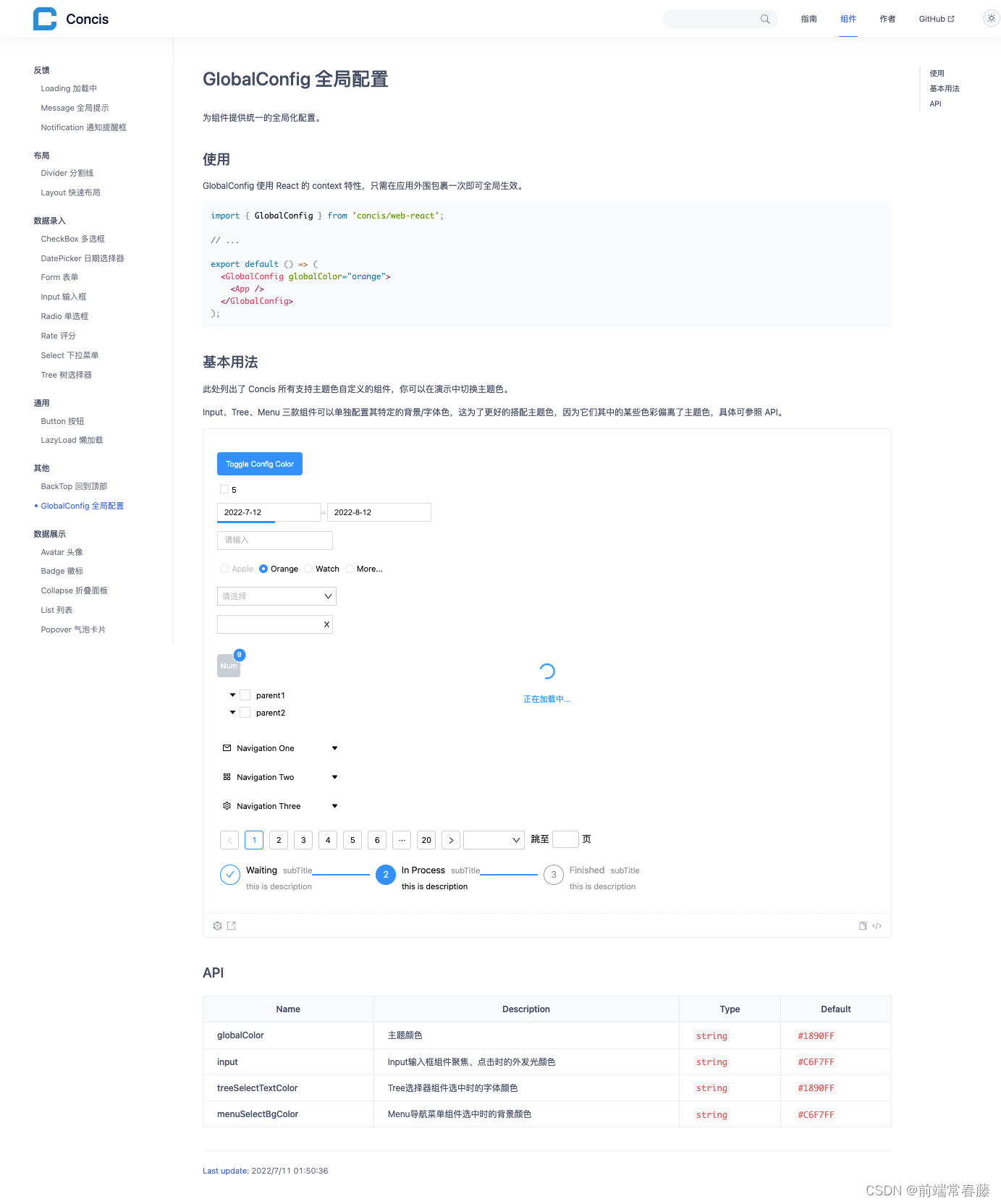Go to next page arrow
Image resolution: width=1001 pixels, height=1204 pixels.
(451, 840)
